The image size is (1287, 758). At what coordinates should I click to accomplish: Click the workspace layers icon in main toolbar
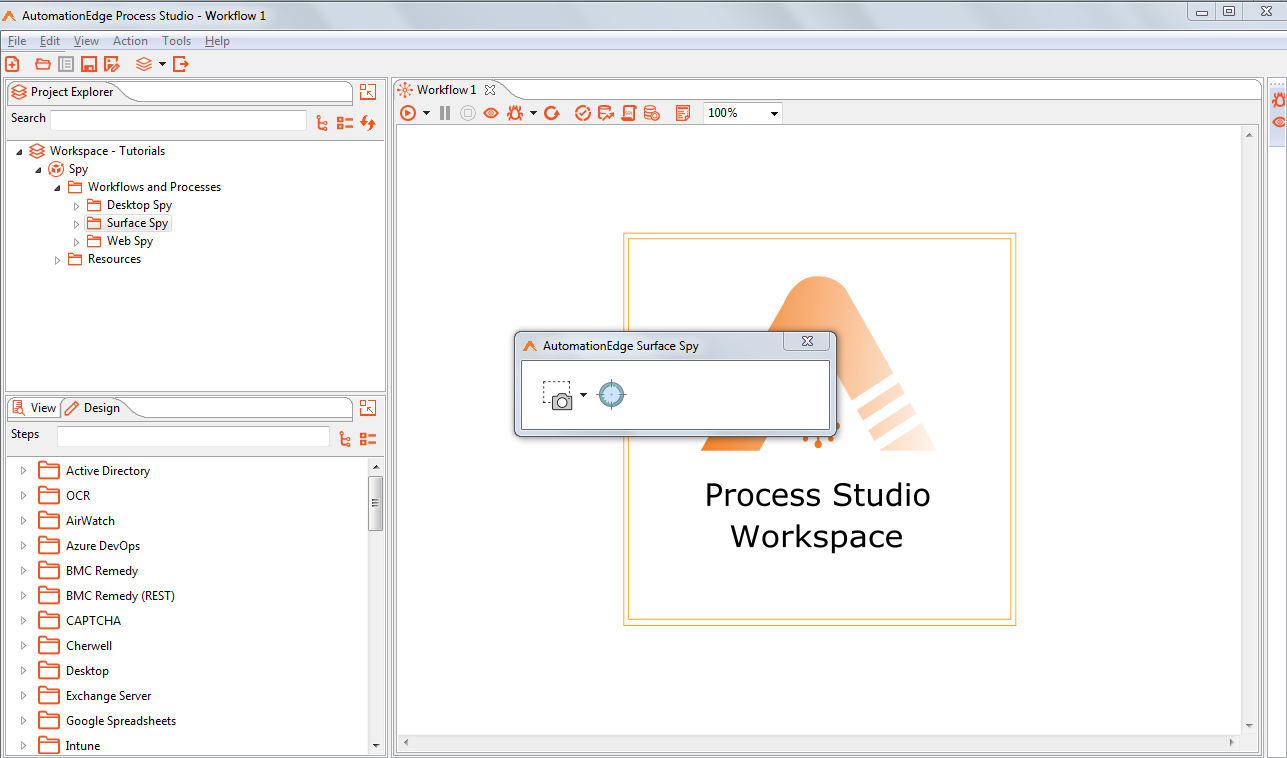144,64
